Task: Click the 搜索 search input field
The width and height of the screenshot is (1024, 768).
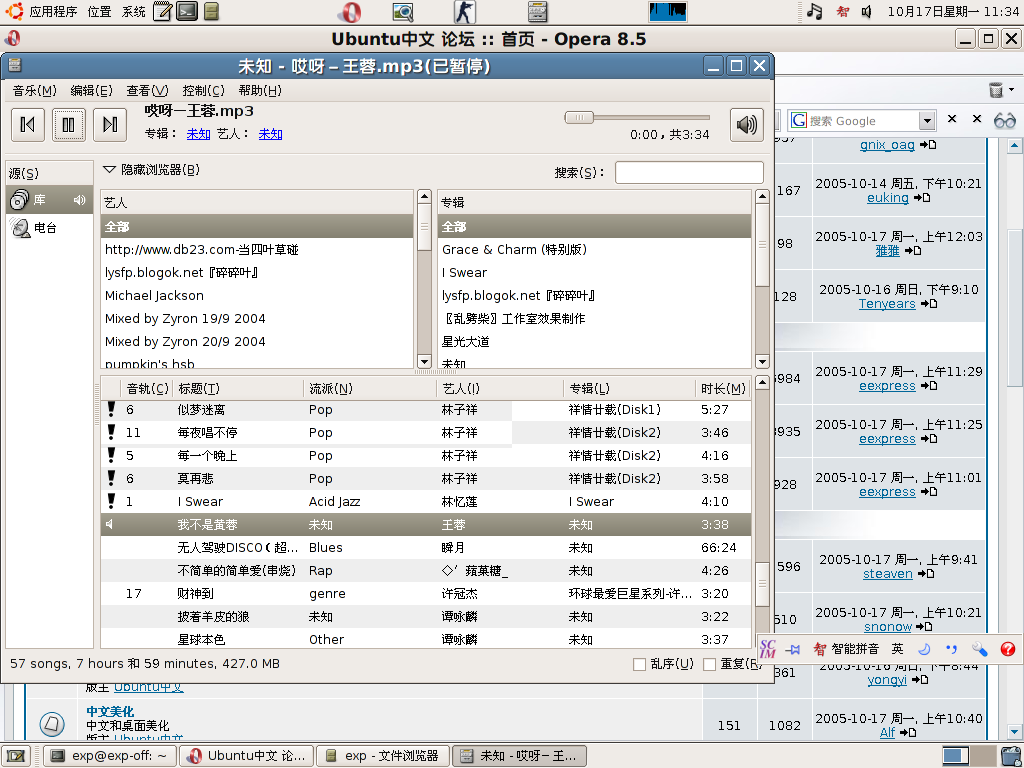Action: [689, 172]
